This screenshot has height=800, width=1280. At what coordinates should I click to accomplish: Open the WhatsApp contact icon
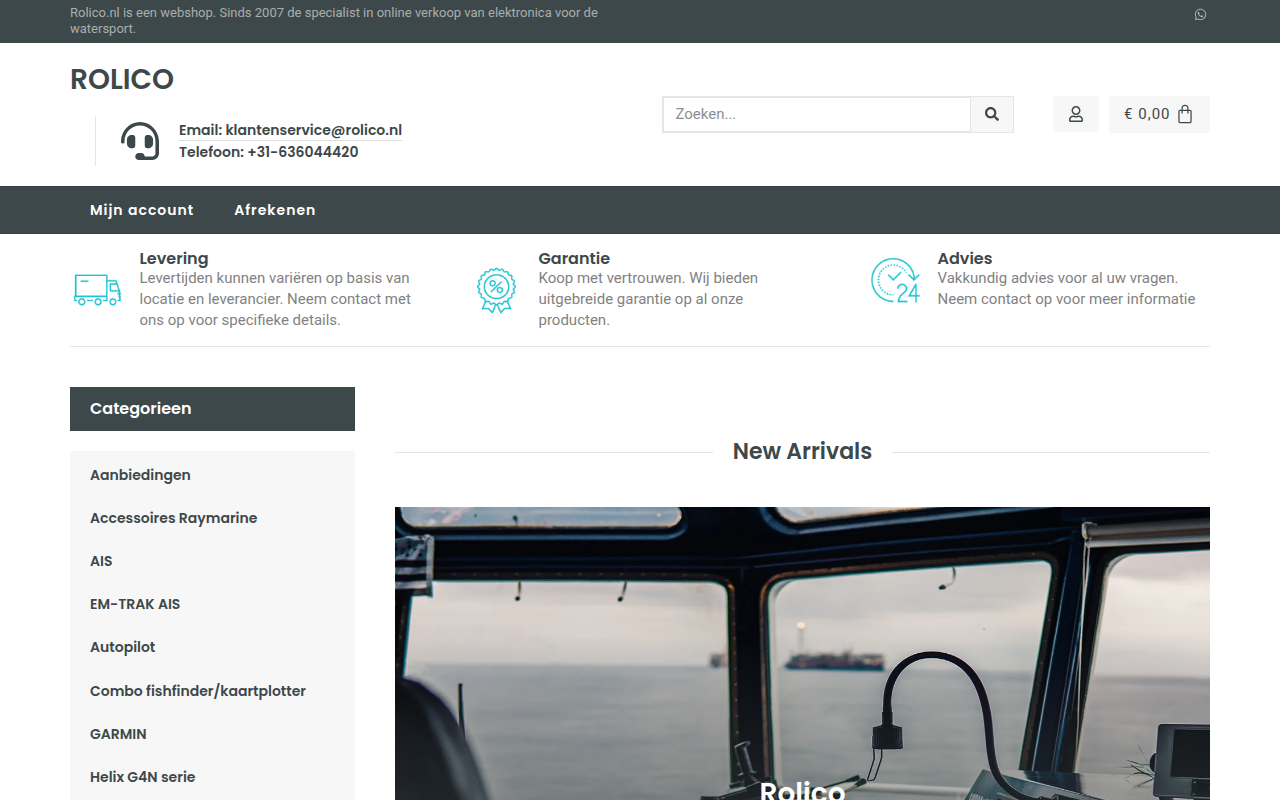[1200, 14]
